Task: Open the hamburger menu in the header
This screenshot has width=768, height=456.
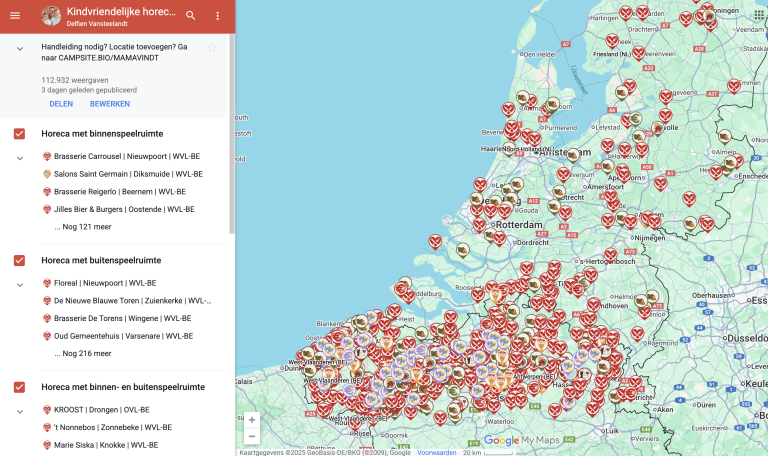Action: (15, 16)
